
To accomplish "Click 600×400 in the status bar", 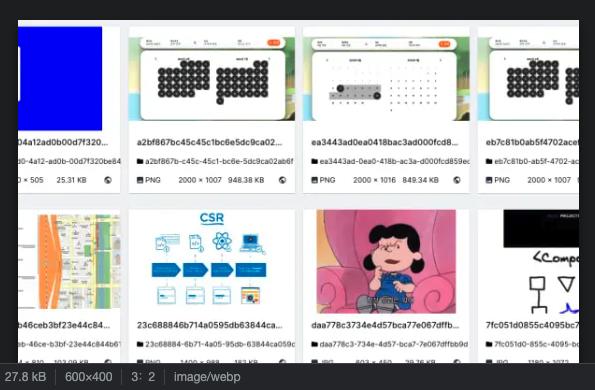I will 88,377.
